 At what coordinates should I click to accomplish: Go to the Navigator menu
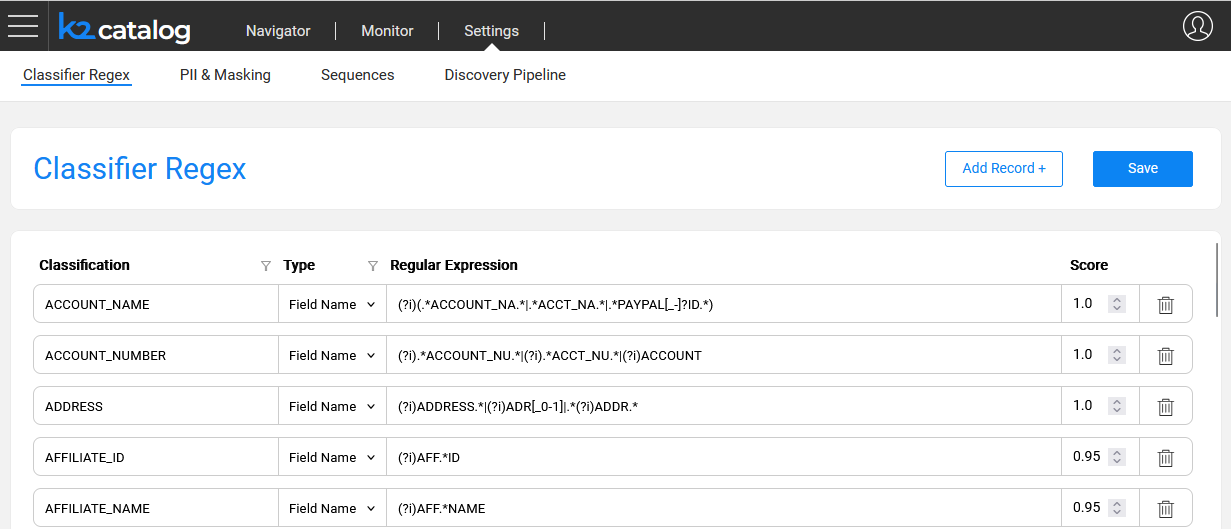[278, 31]
